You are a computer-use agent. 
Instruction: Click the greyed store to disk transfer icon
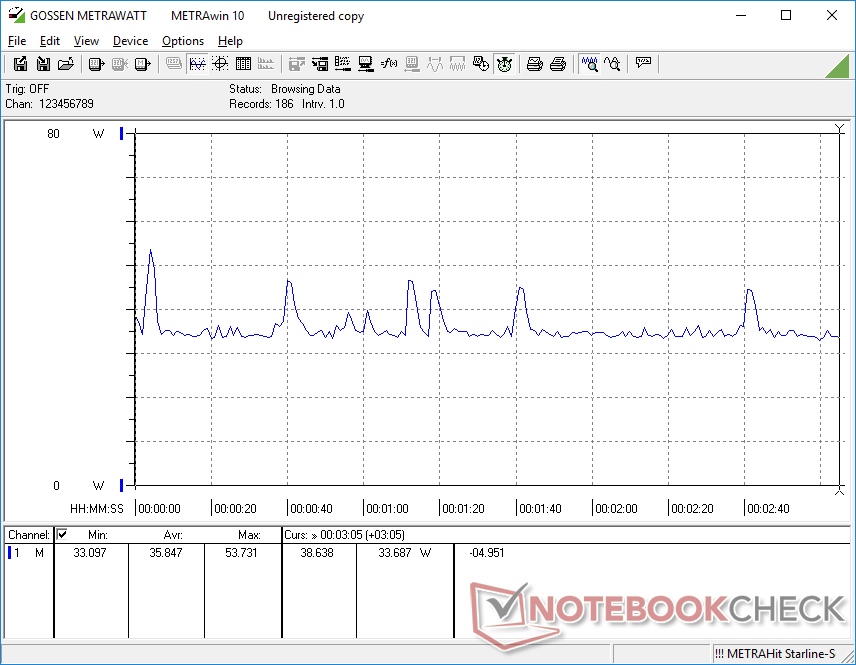coord(297,64)
